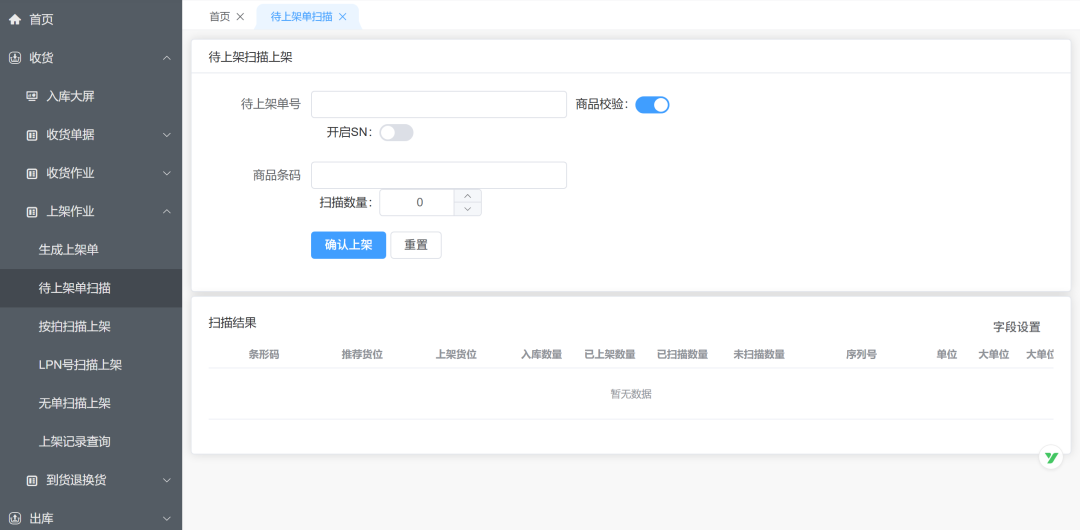Close the 待上架单扫描 tab

click(342, 17)
